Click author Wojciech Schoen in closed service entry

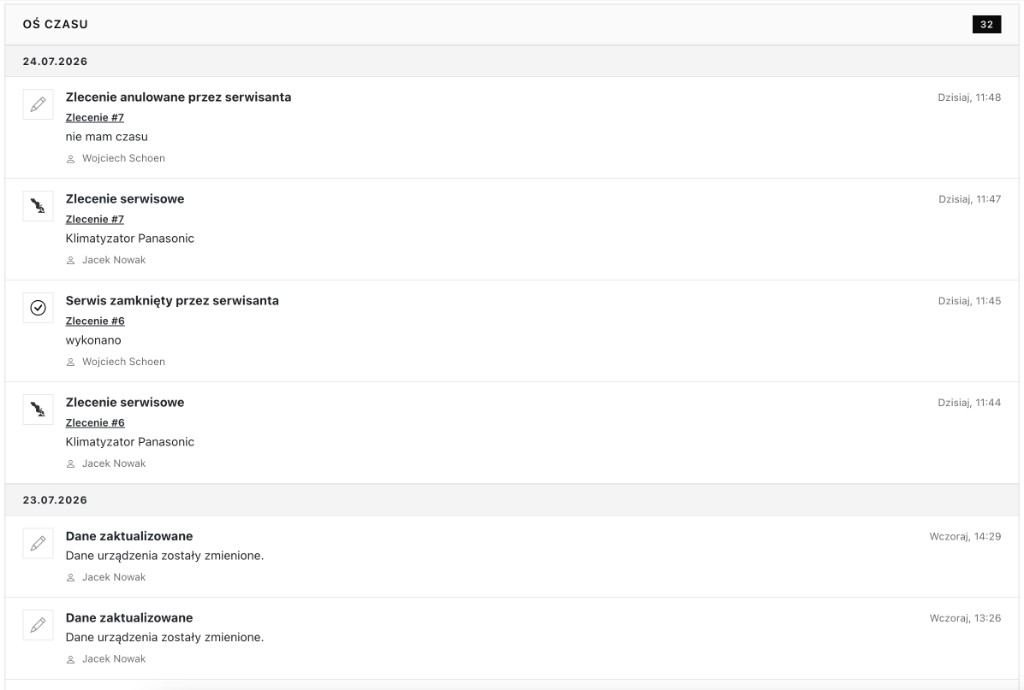[123, 362]
